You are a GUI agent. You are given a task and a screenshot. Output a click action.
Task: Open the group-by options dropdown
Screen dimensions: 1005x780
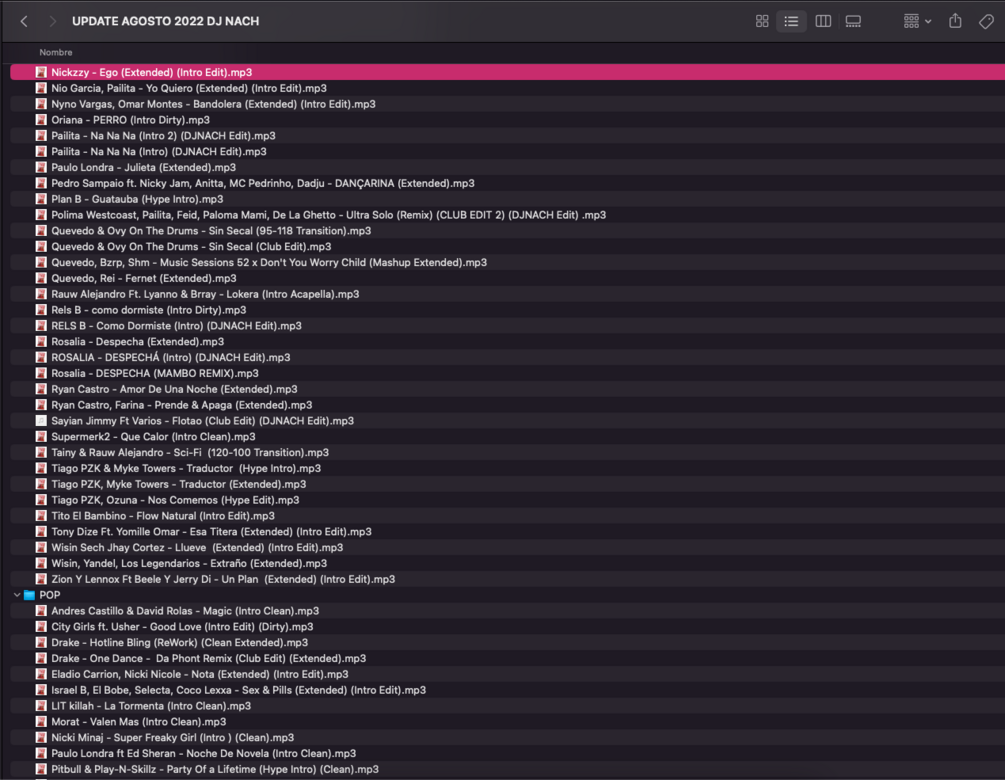pos(917,21)
